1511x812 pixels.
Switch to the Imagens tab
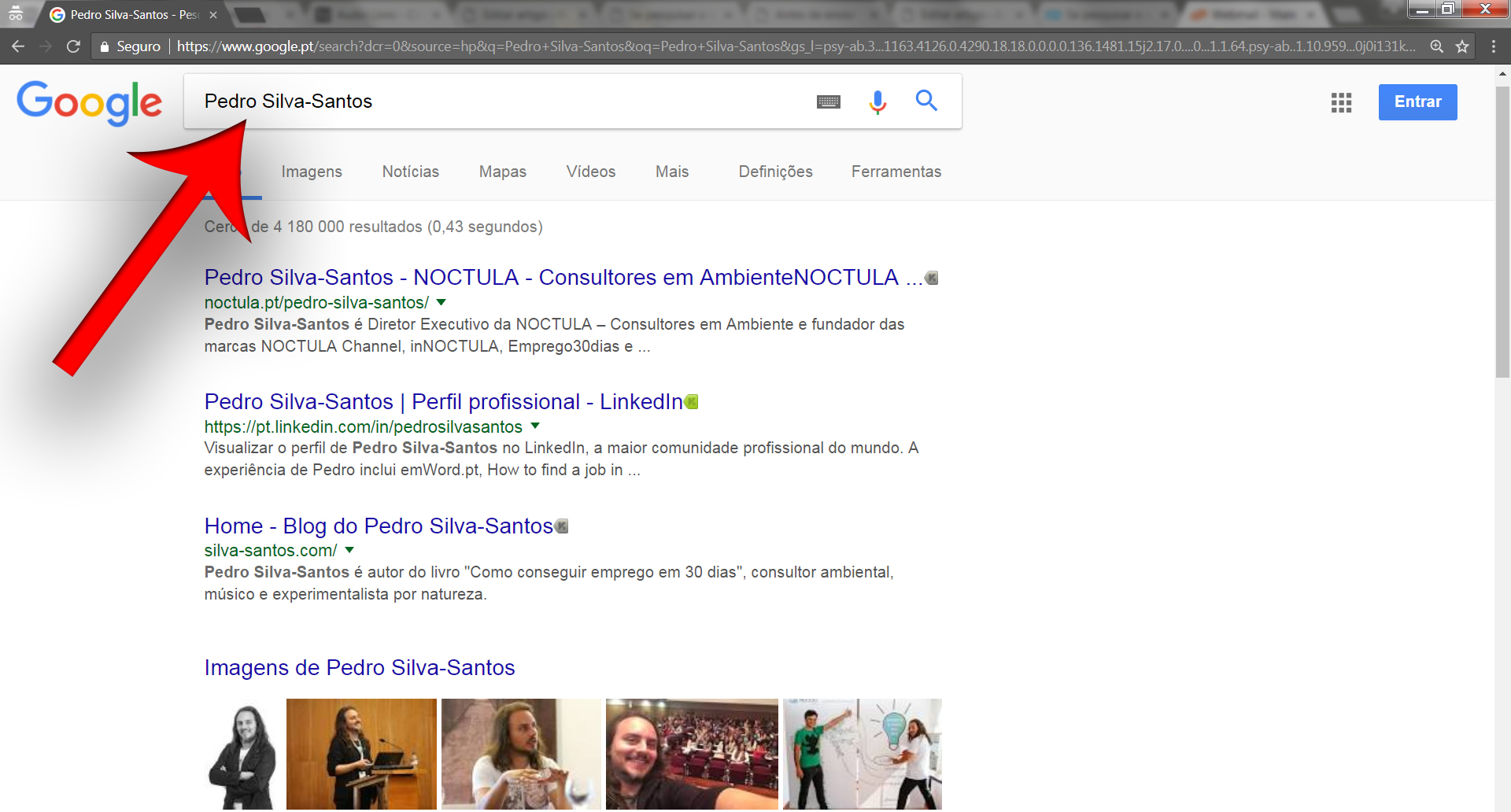312,172
